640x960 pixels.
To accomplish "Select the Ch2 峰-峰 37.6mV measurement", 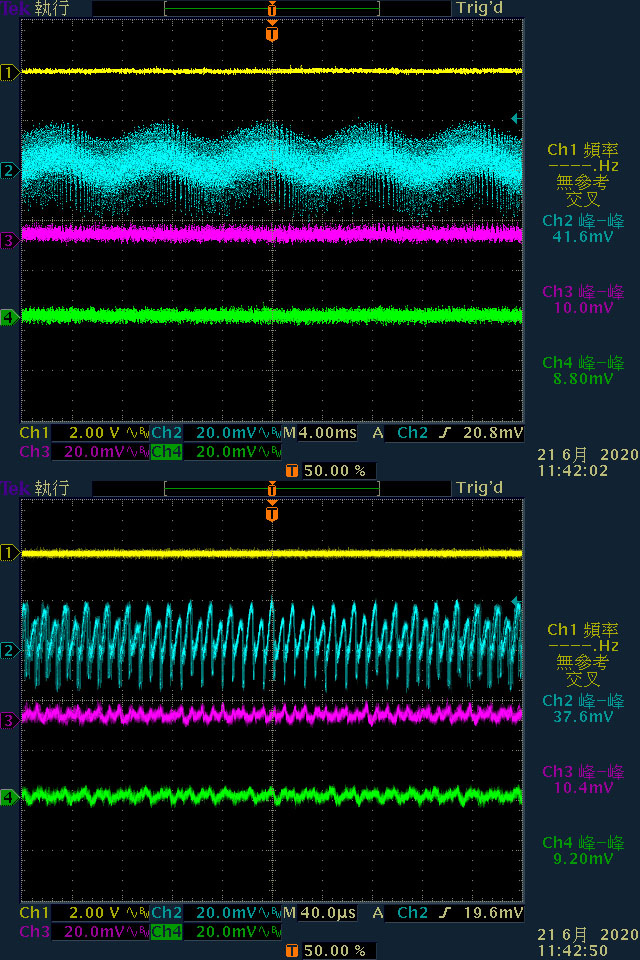I will (583, 709).
